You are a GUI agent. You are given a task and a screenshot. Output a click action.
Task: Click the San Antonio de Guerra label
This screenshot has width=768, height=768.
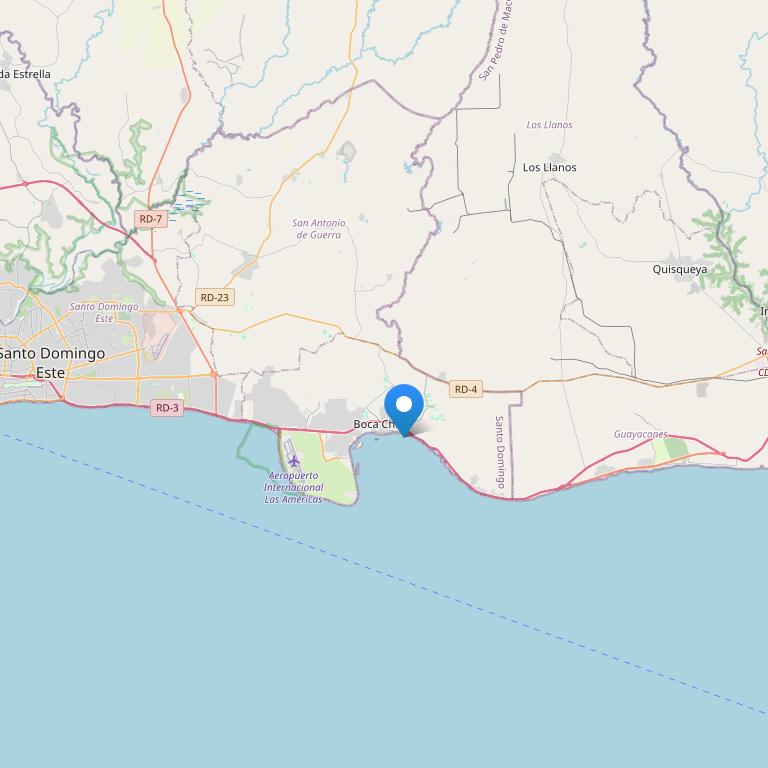point(318,229)
